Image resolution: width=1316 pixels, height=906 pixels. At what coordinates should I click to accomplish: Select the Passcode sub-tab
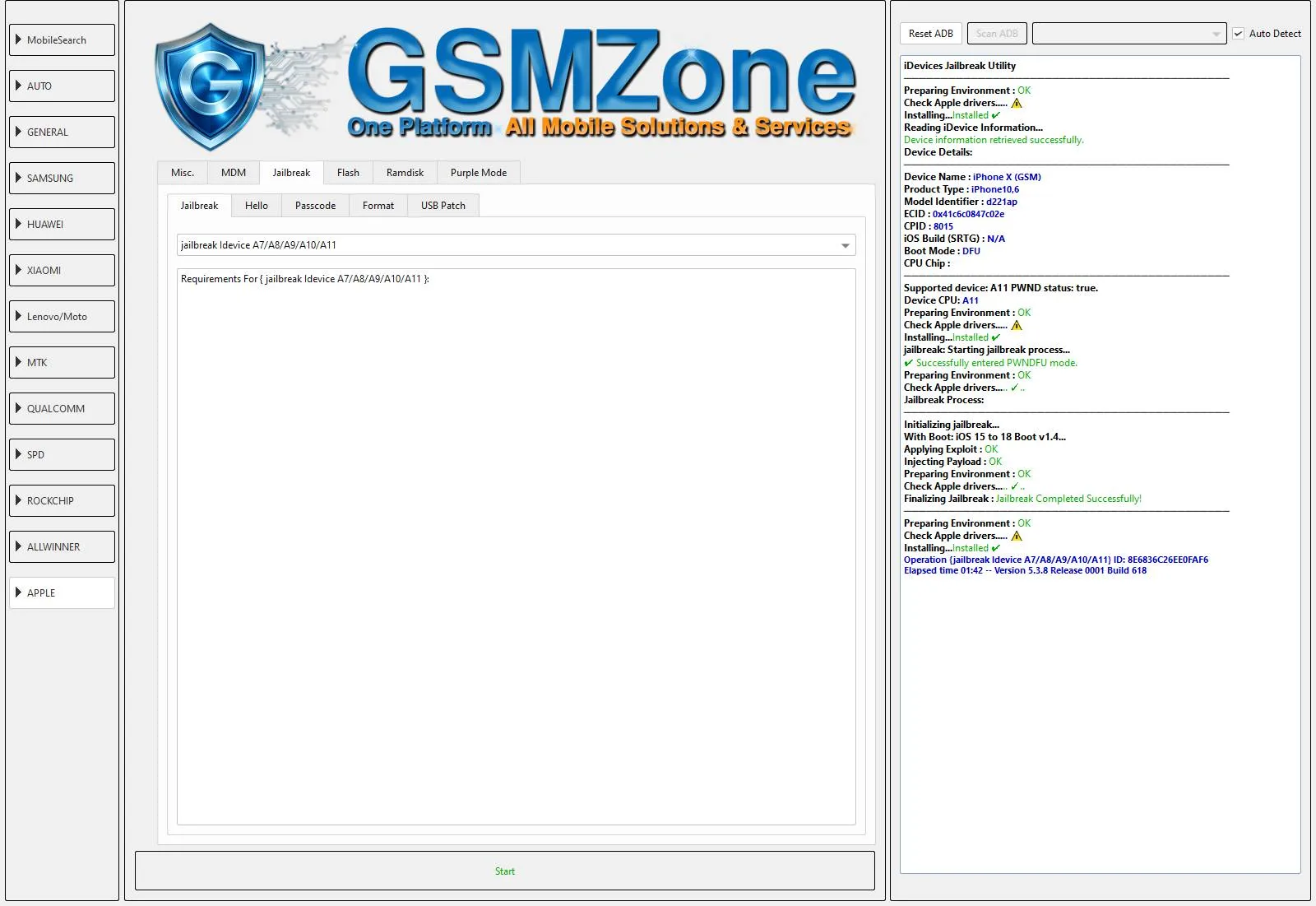point(315,206)
